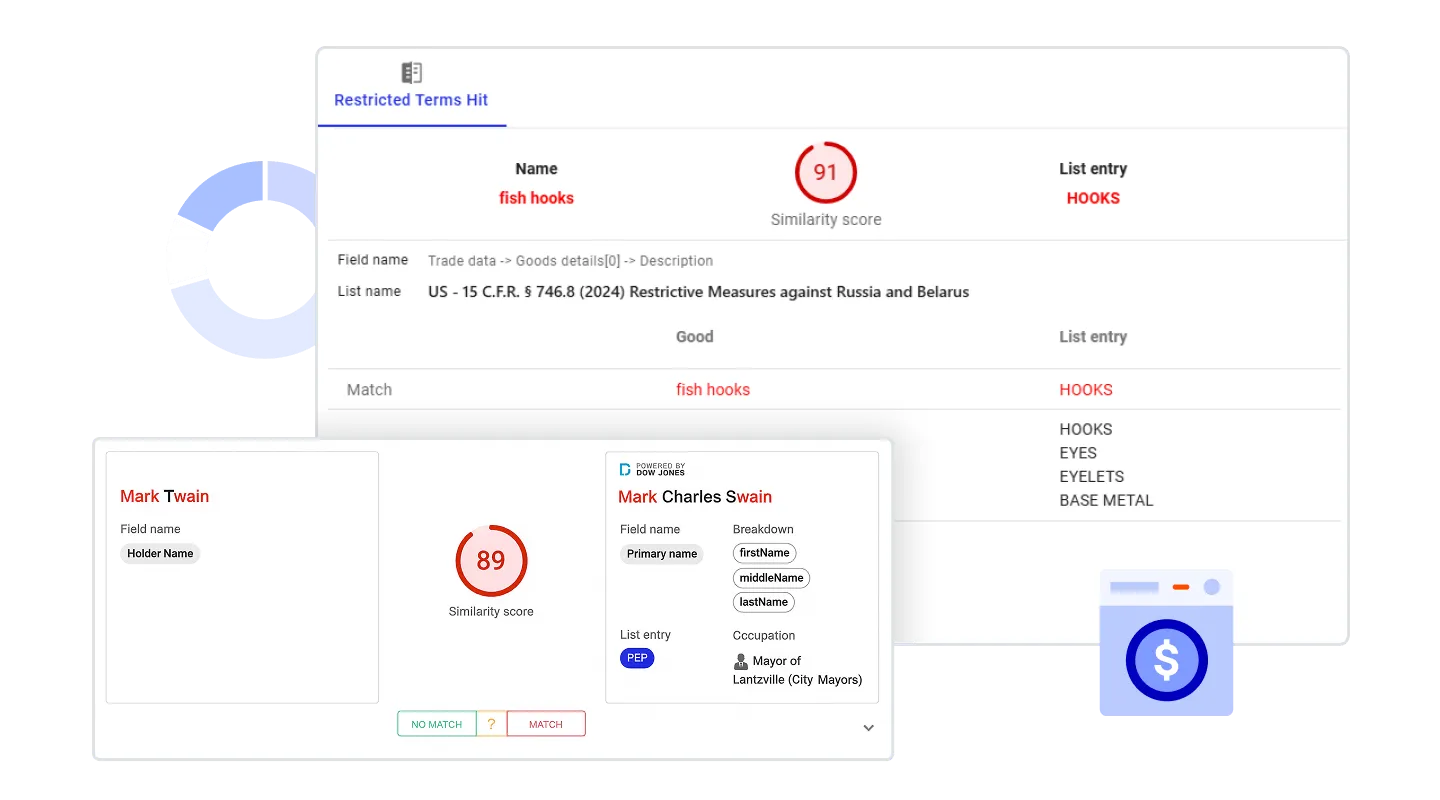Click the donut chart graphic
The image size is (1440, 800).
click(x=240, y=260)
